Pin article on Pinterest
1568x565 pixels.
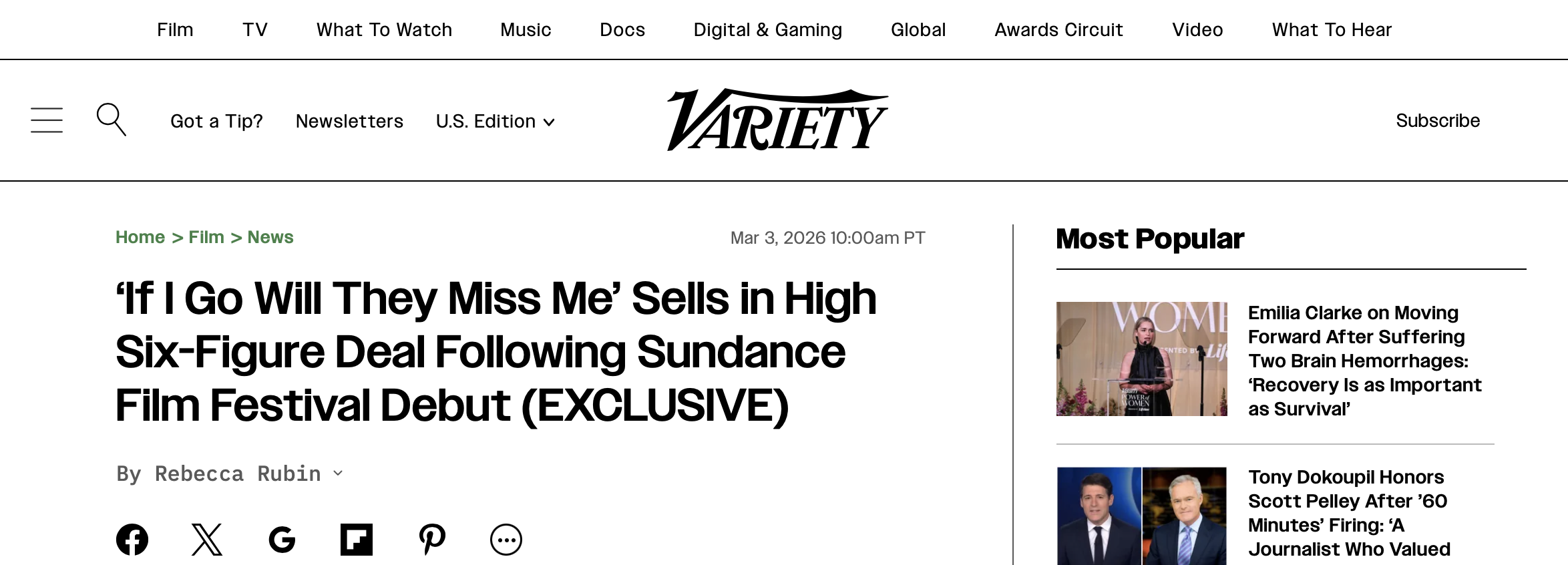coord(432,540)
